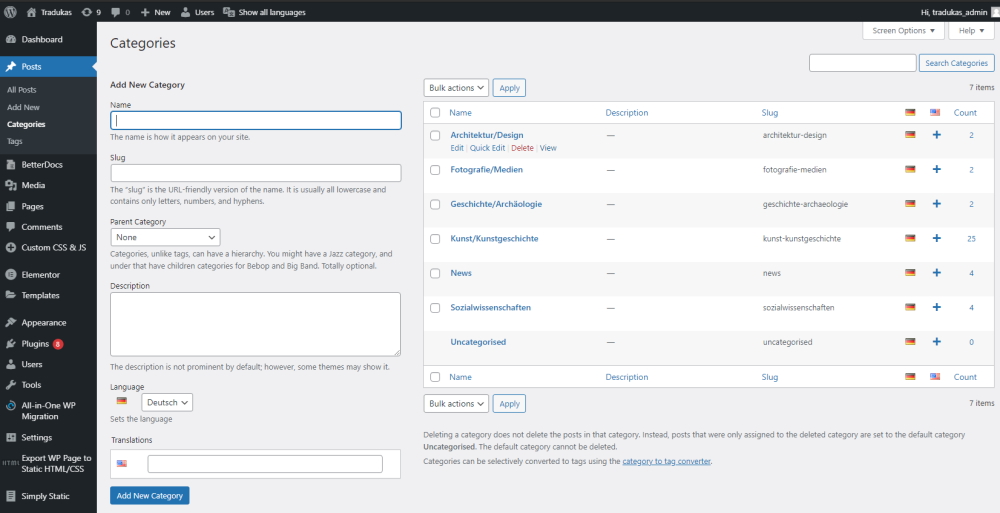
Task: Click the Add New Category button
Action: 150,495
